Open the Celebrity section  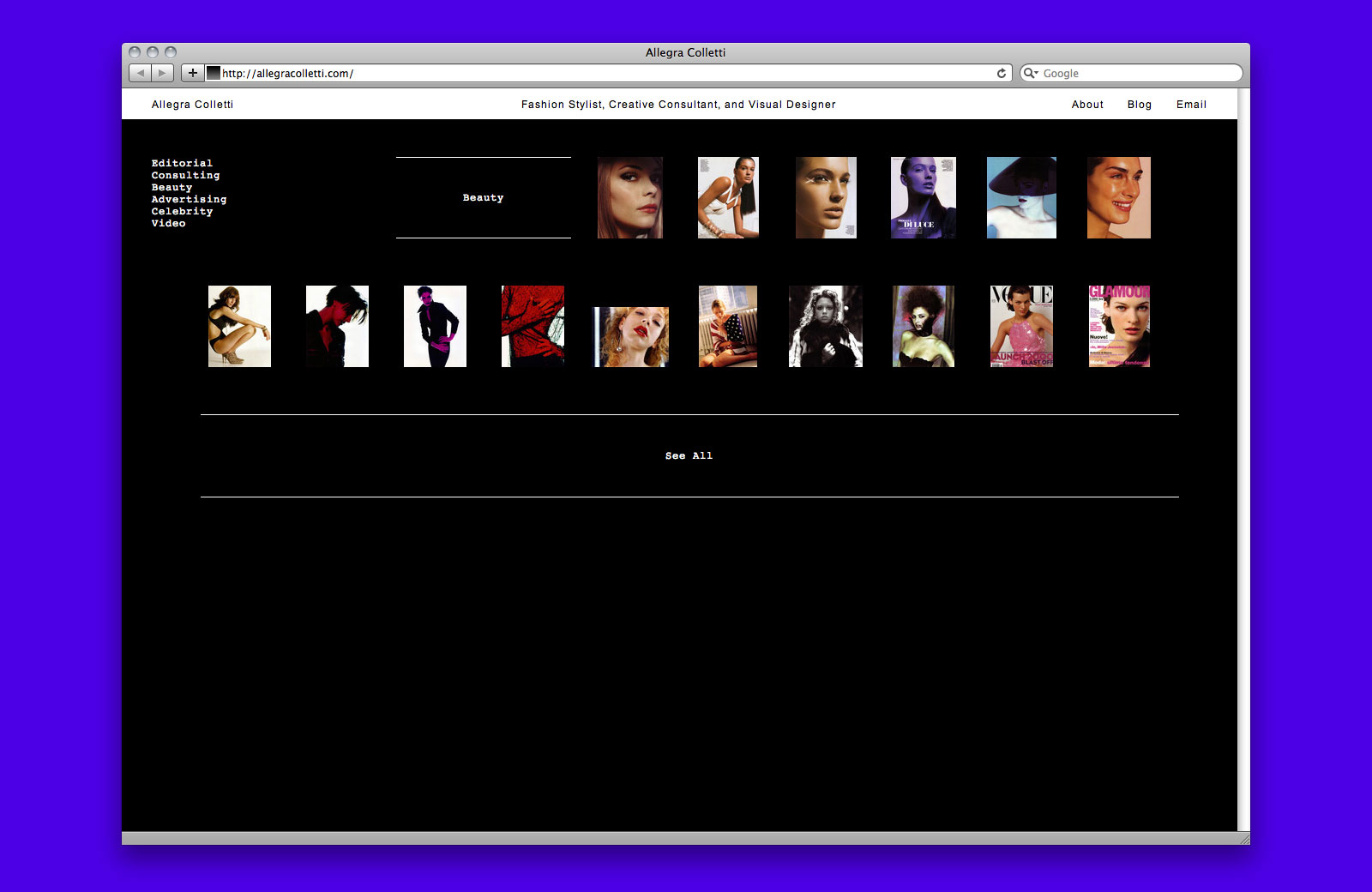tap(182, 211)
